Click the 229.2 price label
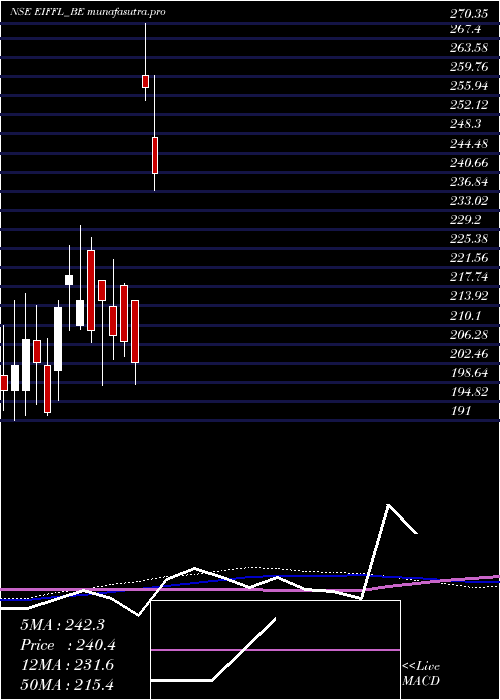This screenshot has width=500, height=700. pyautogui.click(x=465, y=220)
